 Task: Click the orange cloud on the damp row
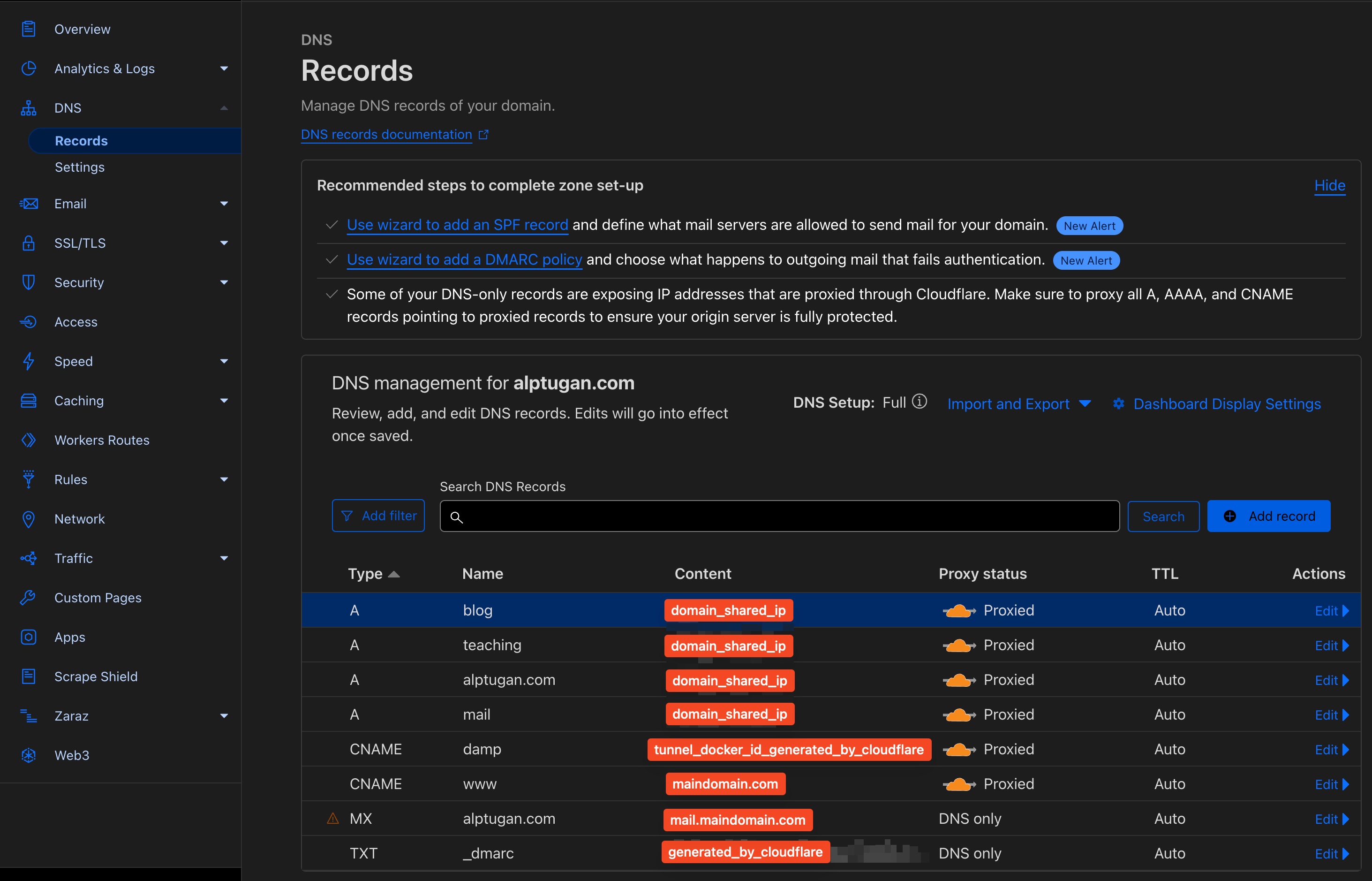[x=959, y=750]
